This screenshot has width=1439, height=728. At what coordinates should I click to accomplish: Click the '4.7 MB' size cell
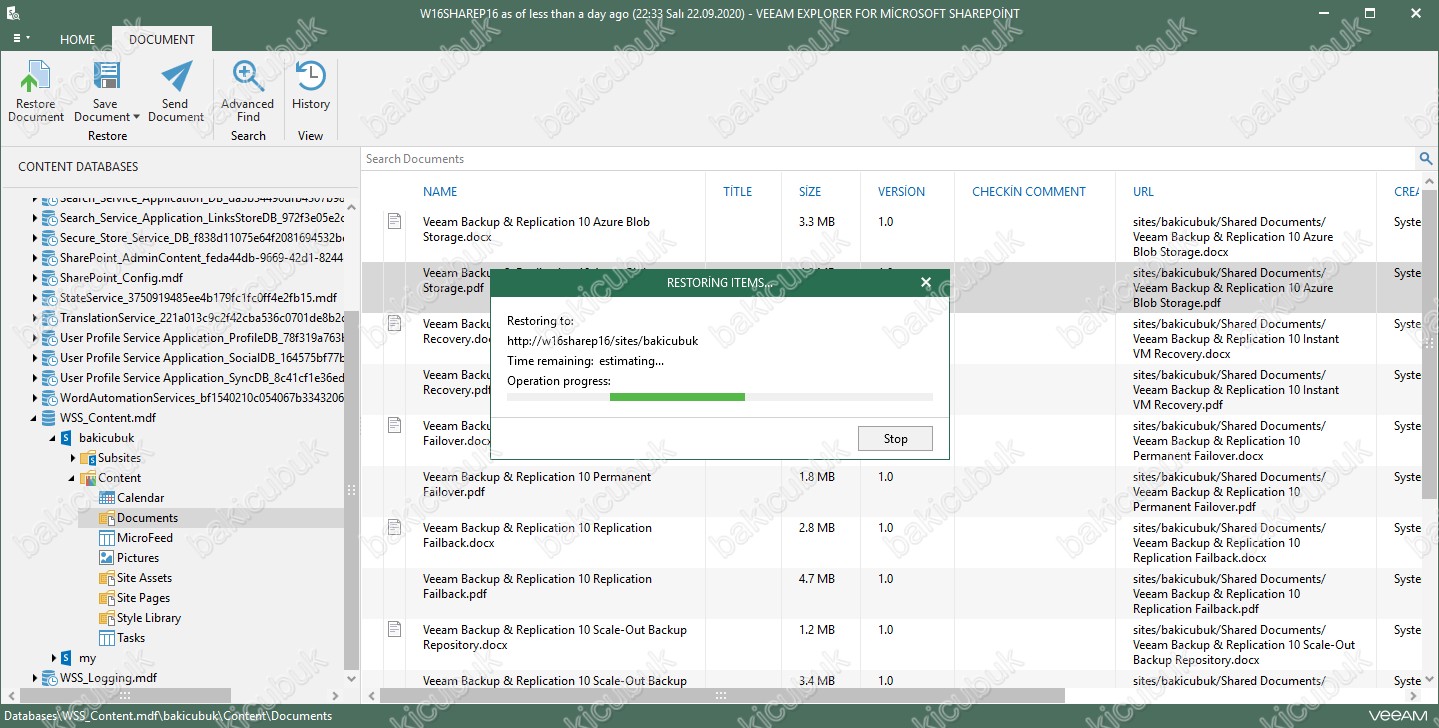[x=816, y=579]
